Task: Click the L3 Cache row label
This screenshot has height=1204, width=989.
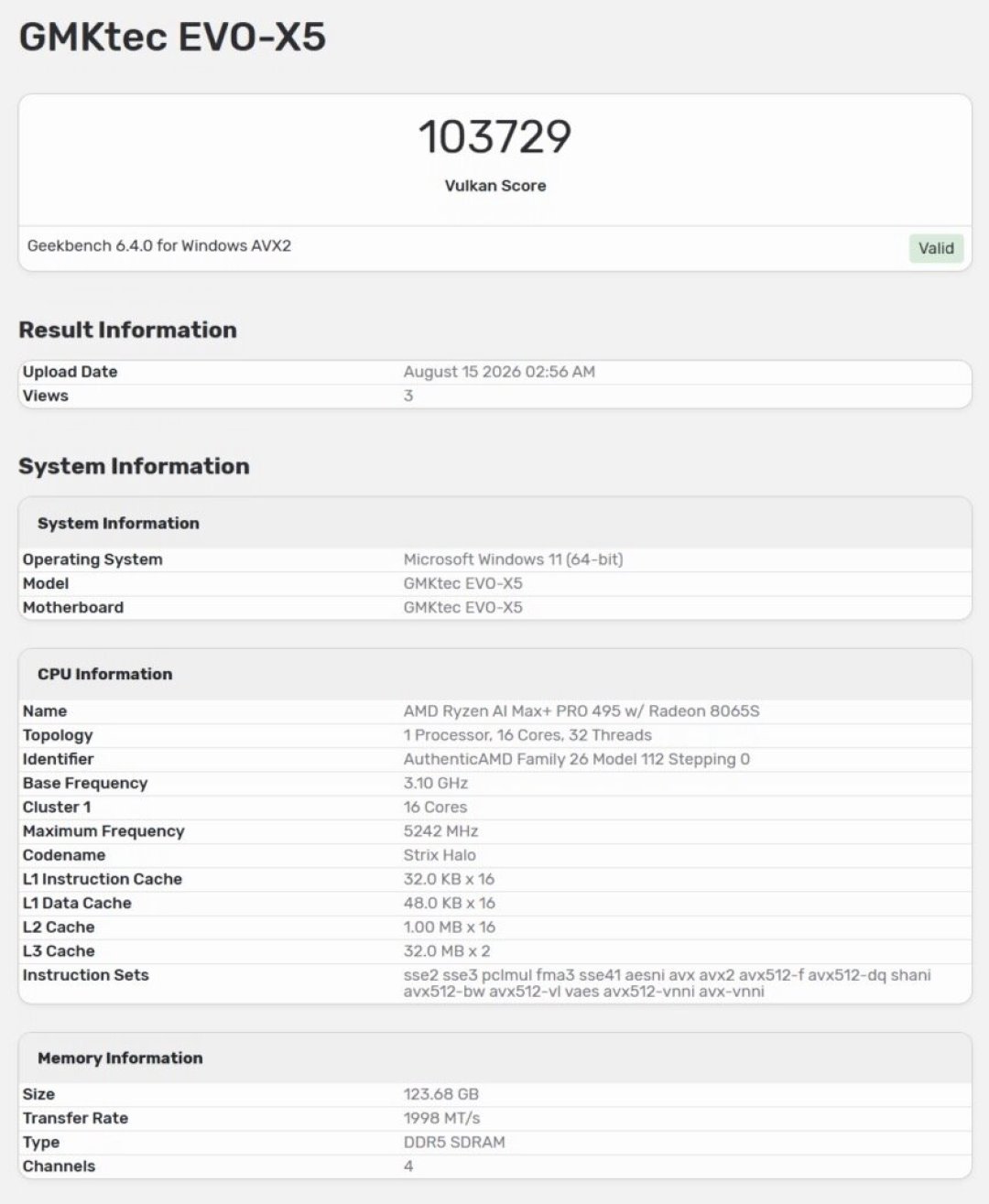Action: tap(59, 951)
